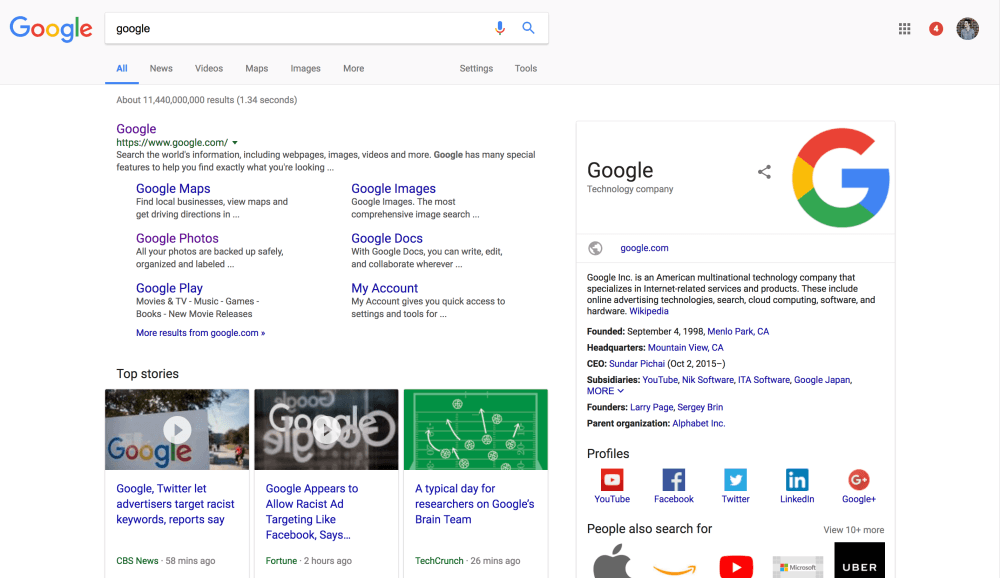Open the Alphabet Inc. parent organization link
This screenshot has height=578, width=1000.
(x=698, y=424)
